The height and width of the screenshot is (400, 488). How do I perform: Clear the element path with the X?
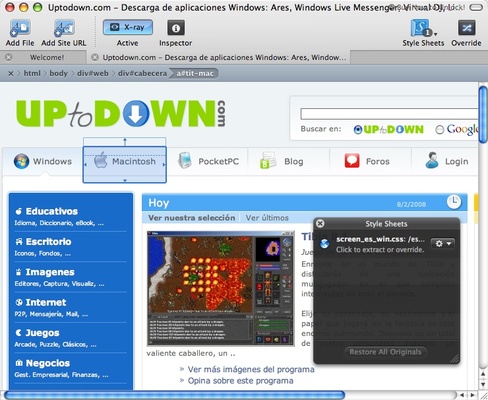pyautogui.click(x=11, y=73)
